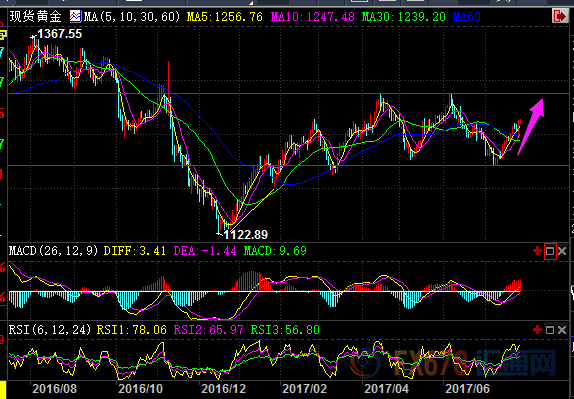Viewport: 574px width, 399px height.
Task: Maximize the MACD indicator panel
Action: pos(550,251)
